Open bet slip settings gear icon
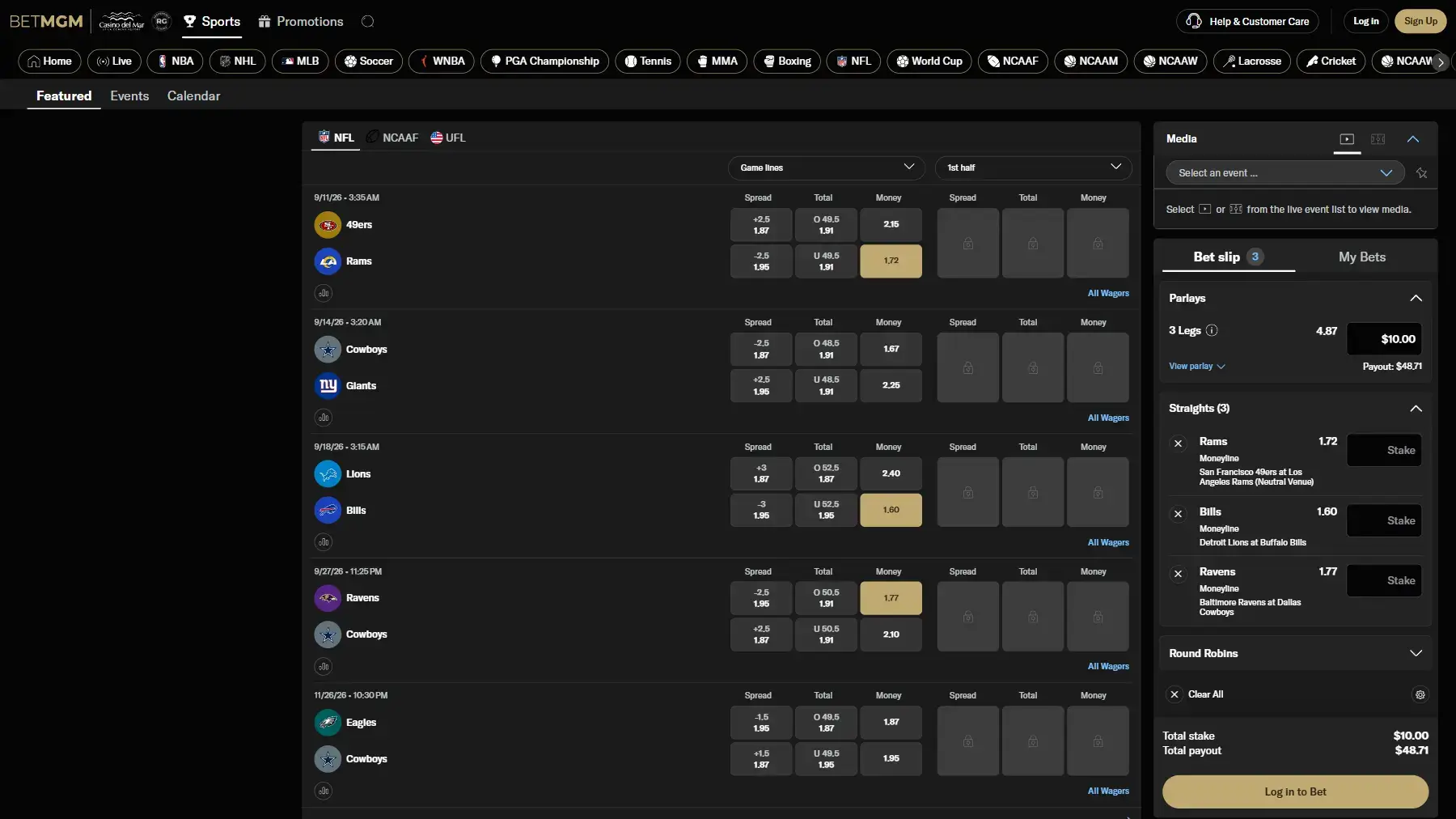The image size is (1456, 819). 1420,694
